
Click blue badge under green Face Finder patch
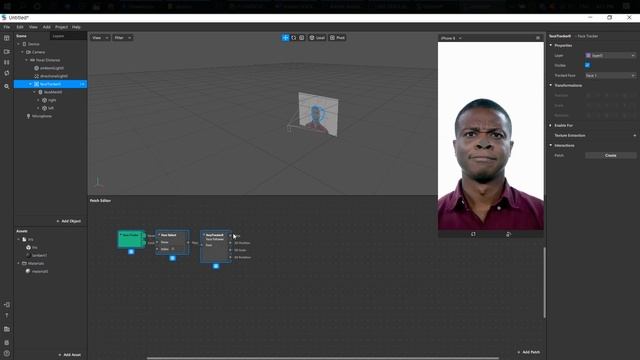pos(131,252)
